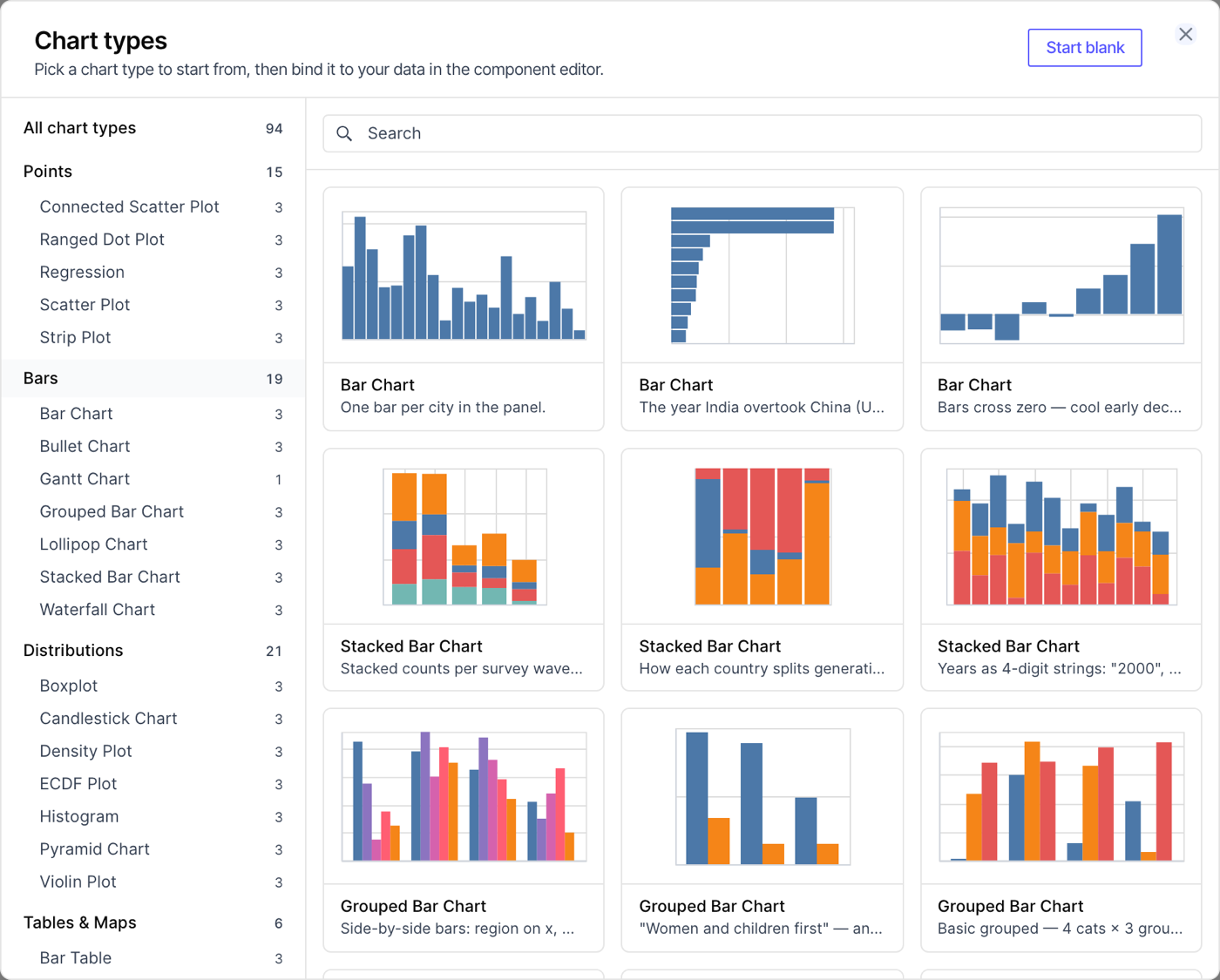
Task: Open the Distributions category
Action: pos(153,651)
